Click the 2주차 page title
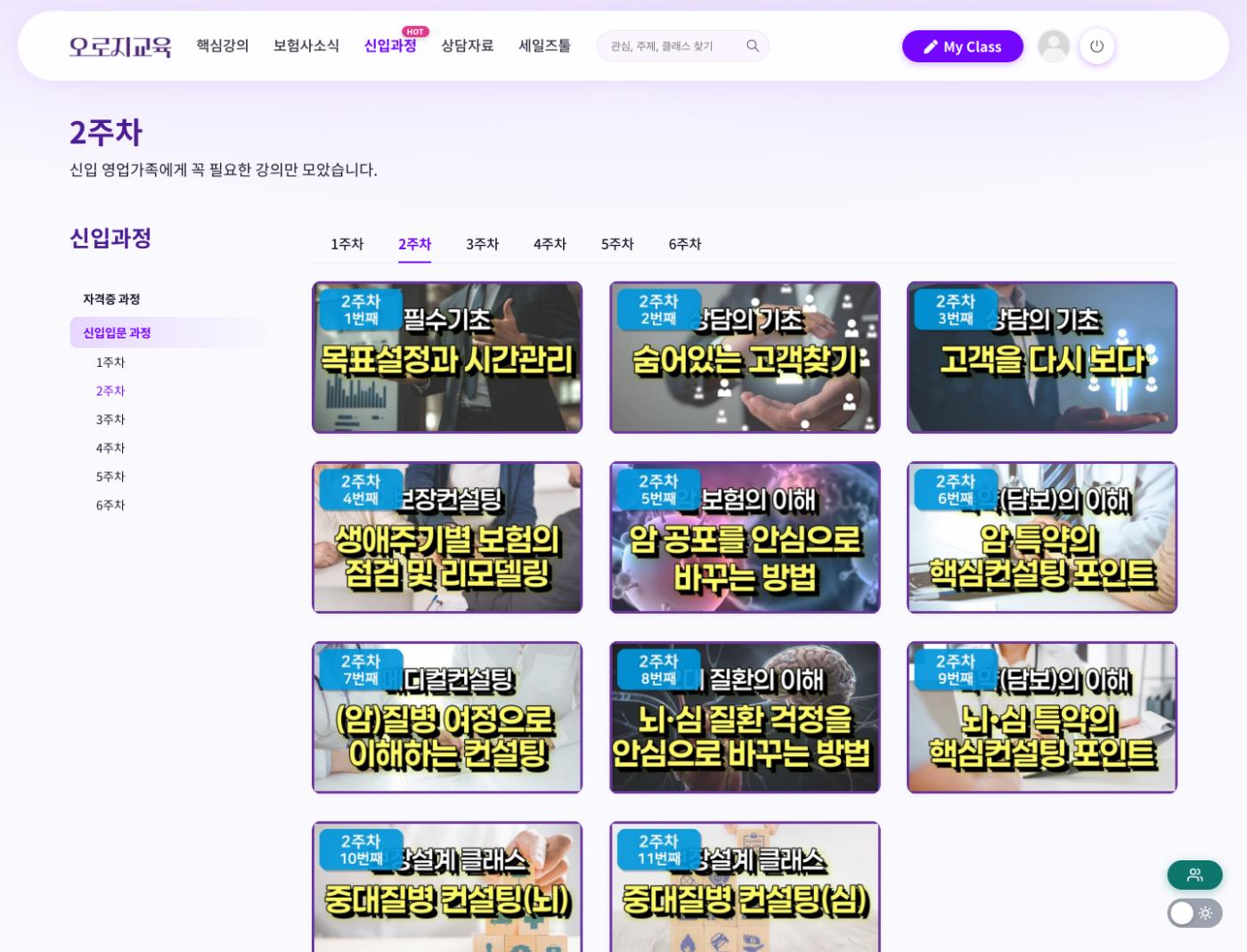The width and height of the screenshot is (1247, 952). (106, 132)
